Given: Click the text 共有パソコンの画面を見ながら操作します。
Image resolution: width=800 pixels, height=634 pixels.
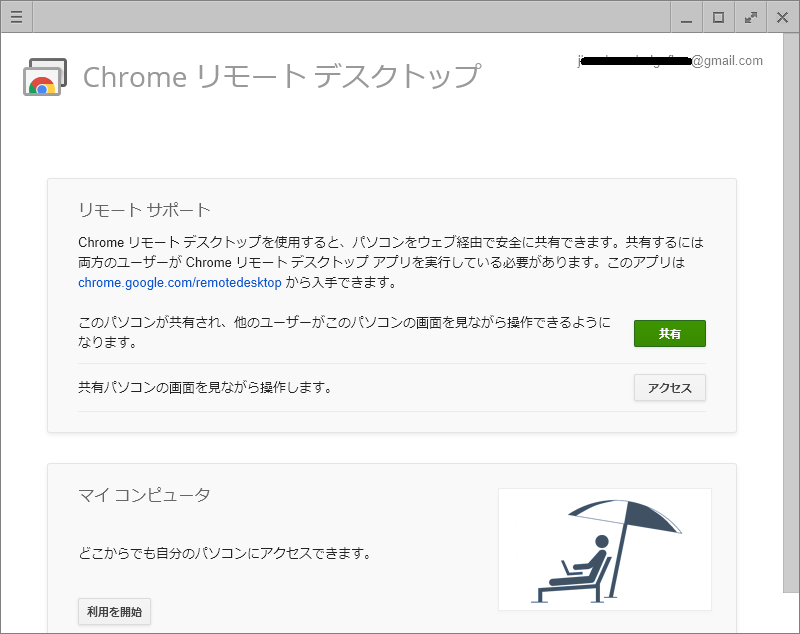Looking at the screenshot, I should coord(206,388).
